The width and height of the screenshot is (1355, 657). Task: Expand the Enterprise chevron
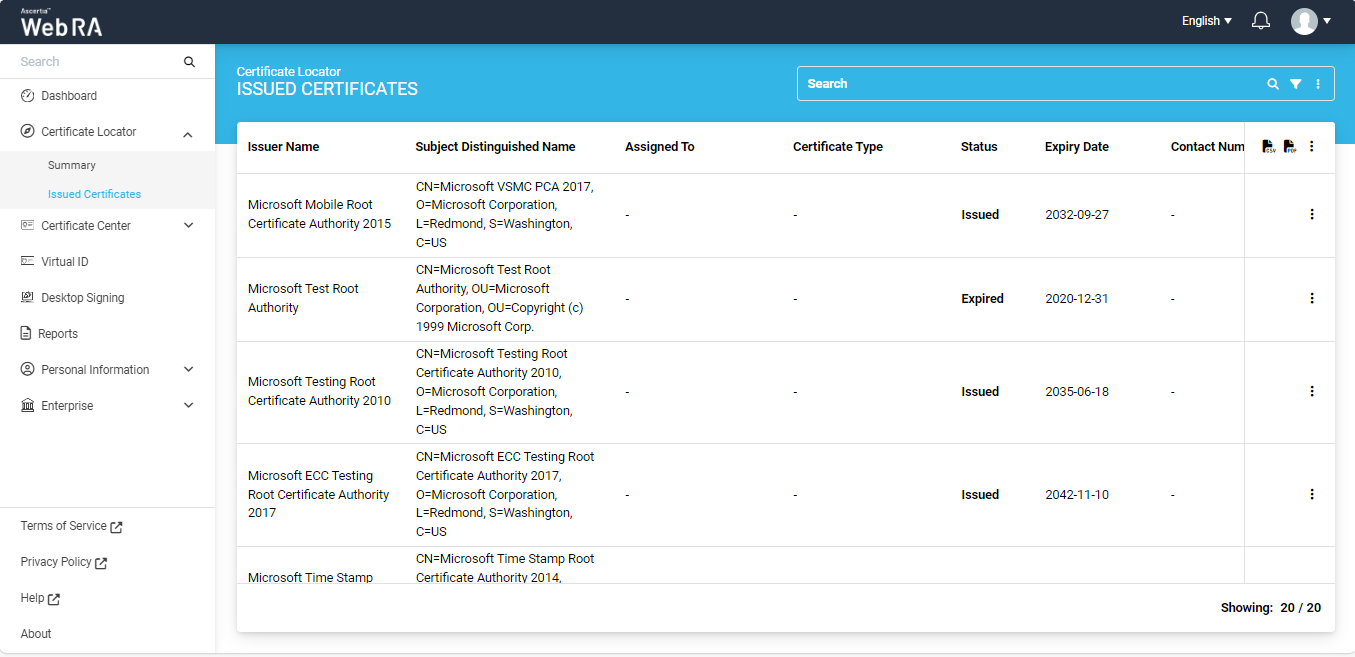coord(188,406)
